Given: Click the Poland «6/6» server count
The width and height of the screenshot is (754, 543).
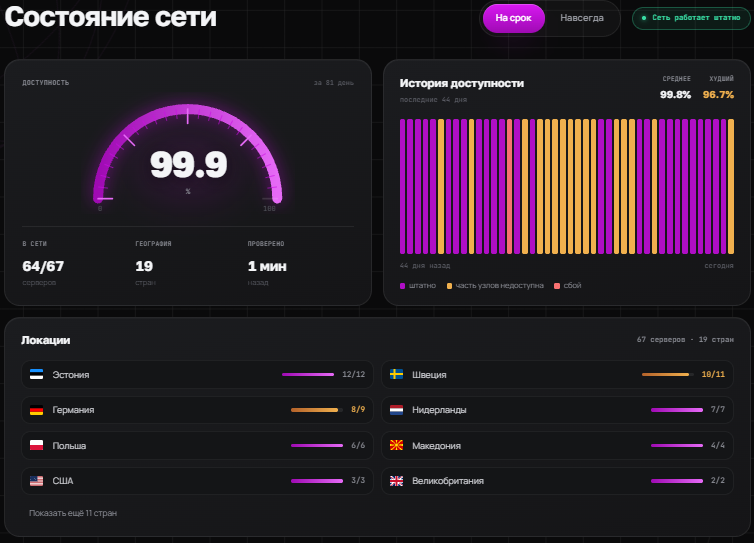Looking at the screenshot, I should (x=358, y=445).
